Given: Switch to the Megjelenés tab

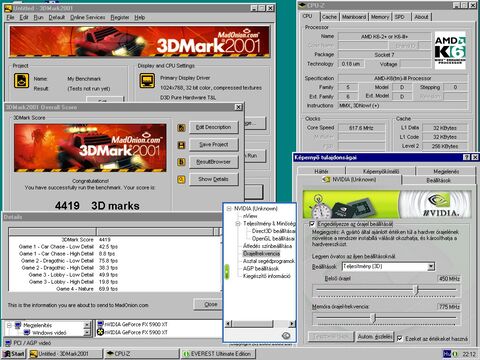Looking at the screenshot, I should [446, 171].
